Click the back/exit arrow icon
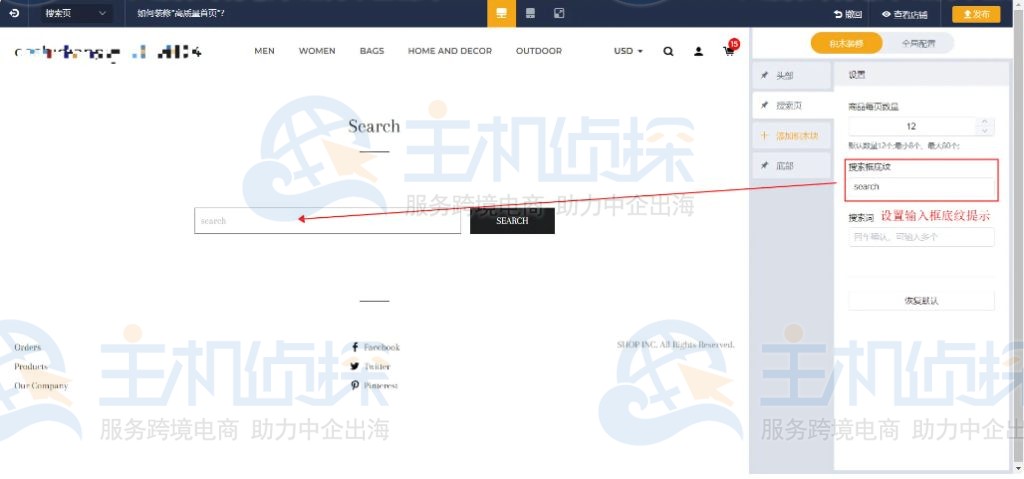Viewport: 1024px width, 479px height. click(14, 13)
